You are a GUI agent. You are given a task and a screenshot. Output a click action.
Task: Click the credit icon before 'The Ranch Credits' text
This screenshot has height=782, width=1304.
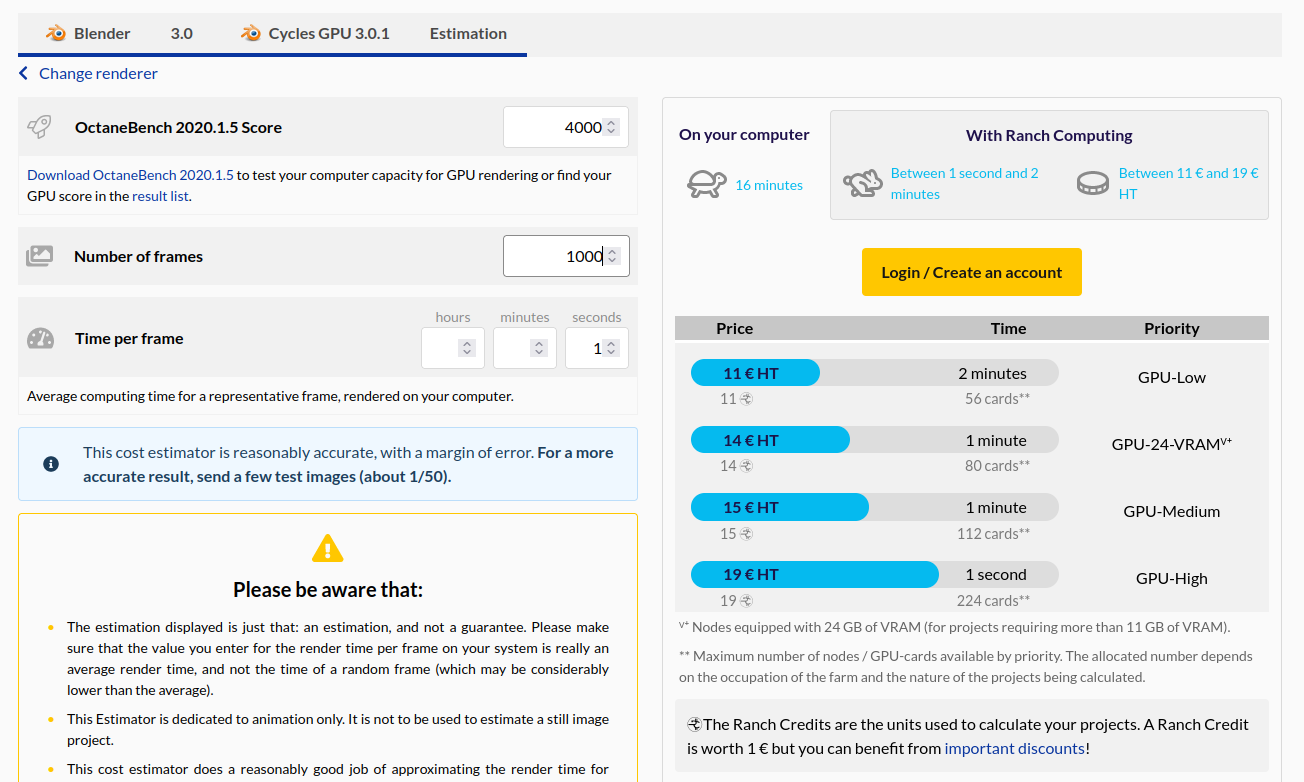coord(694,725)
